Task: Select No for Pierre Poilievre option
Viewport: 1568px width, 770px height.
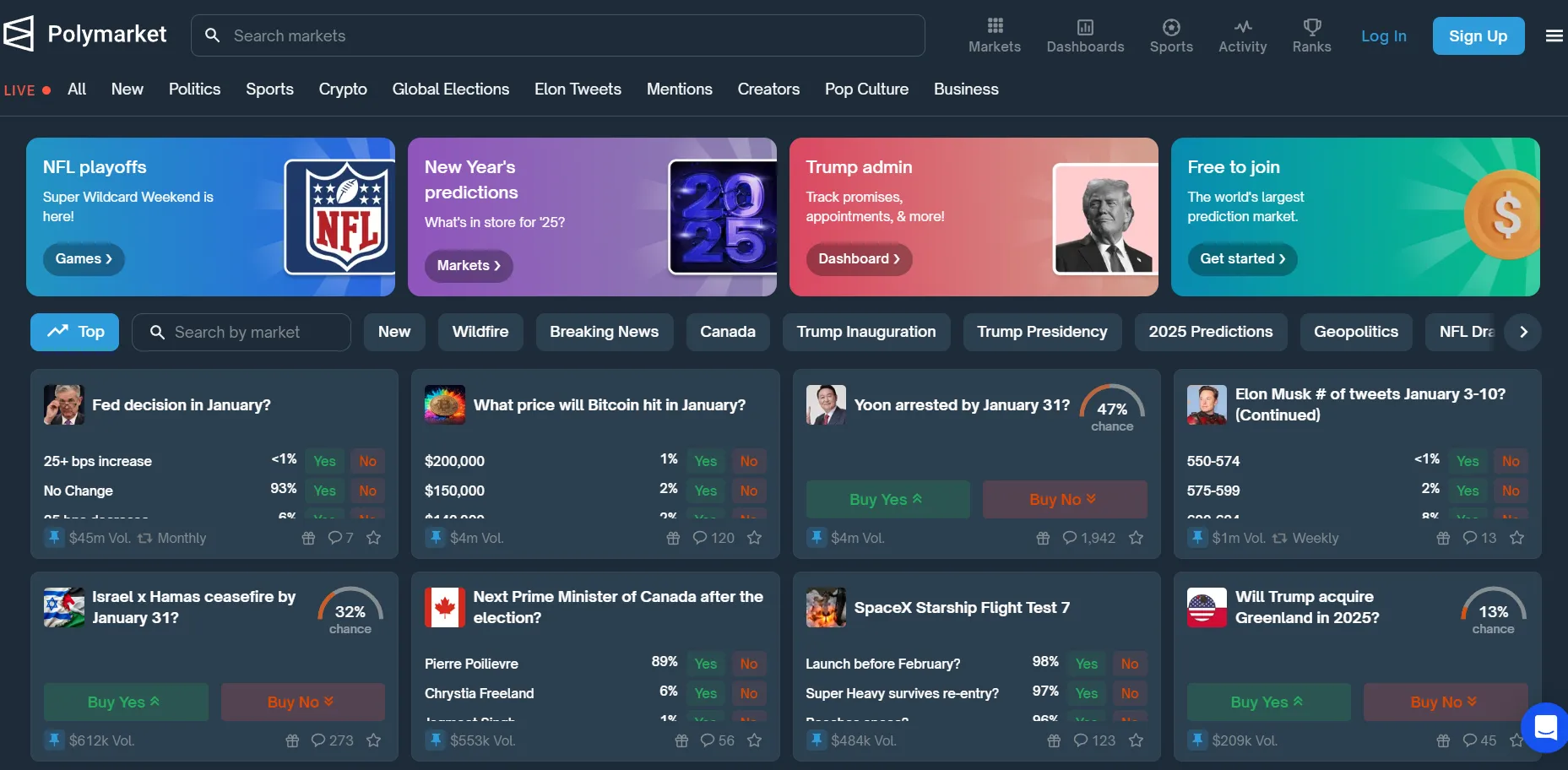Action: click(748, 664)
